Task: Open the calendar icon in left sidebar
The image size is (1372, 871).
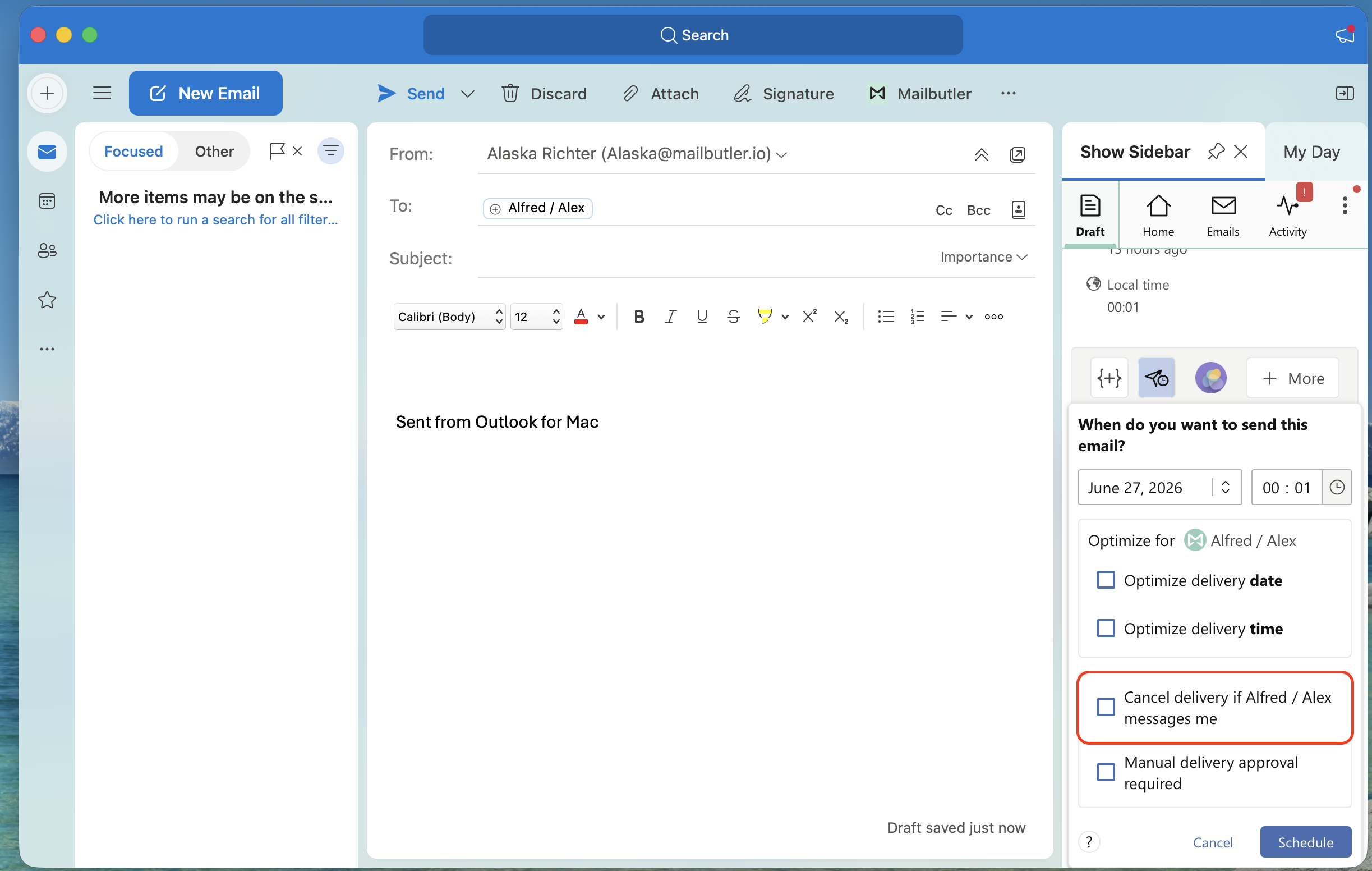Action: pos(47,201)
